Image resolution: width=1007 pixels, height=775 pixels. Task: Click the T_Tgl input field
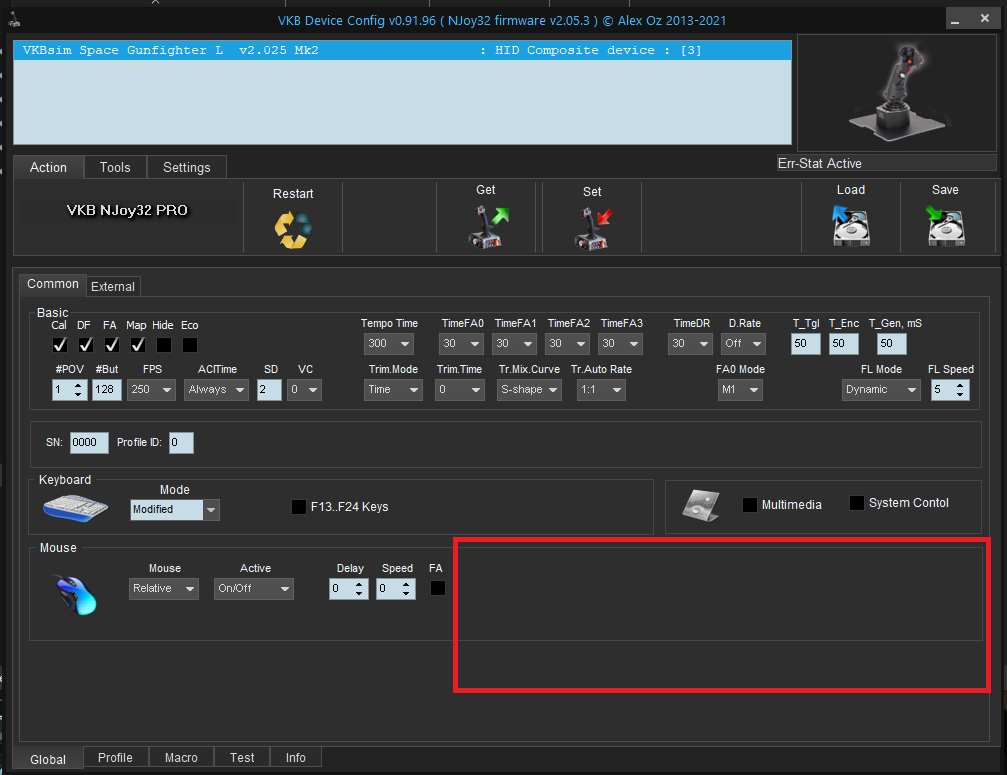click(806, 344)
